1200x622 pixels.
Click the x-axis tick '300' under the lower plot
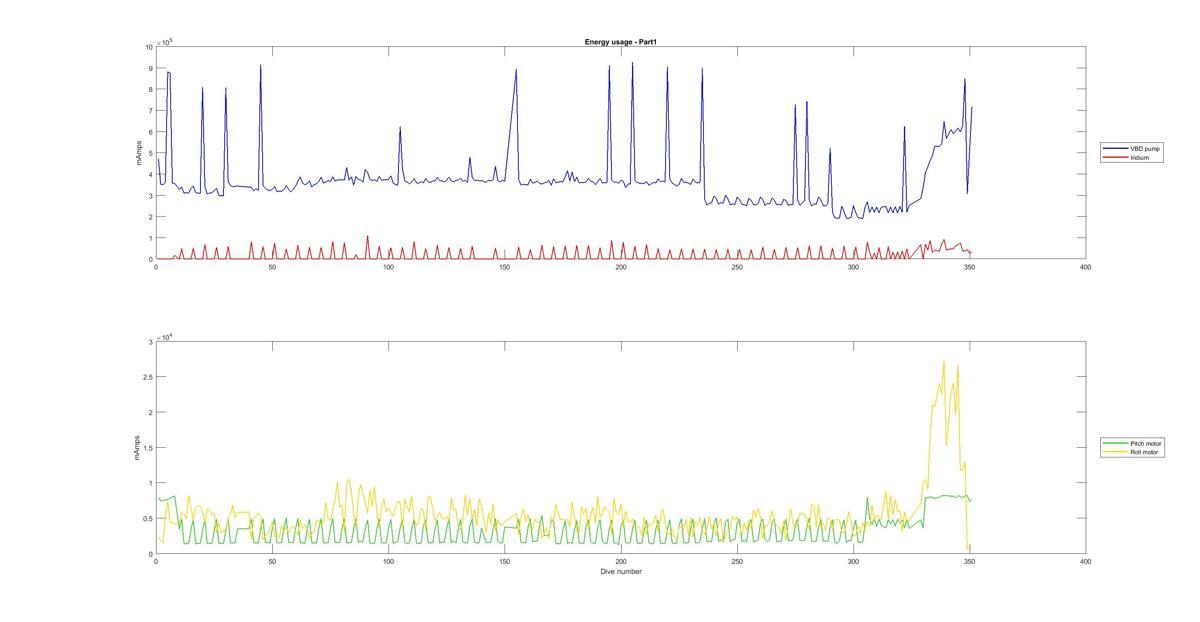click(853, 562)
